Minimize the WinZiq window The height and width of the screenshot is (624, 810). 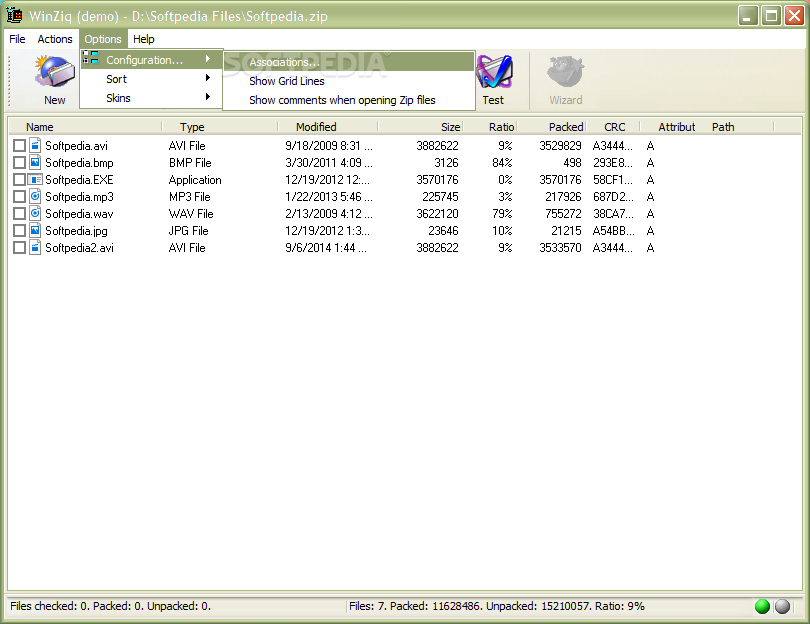pyautogui.click(x=747, y=15)
